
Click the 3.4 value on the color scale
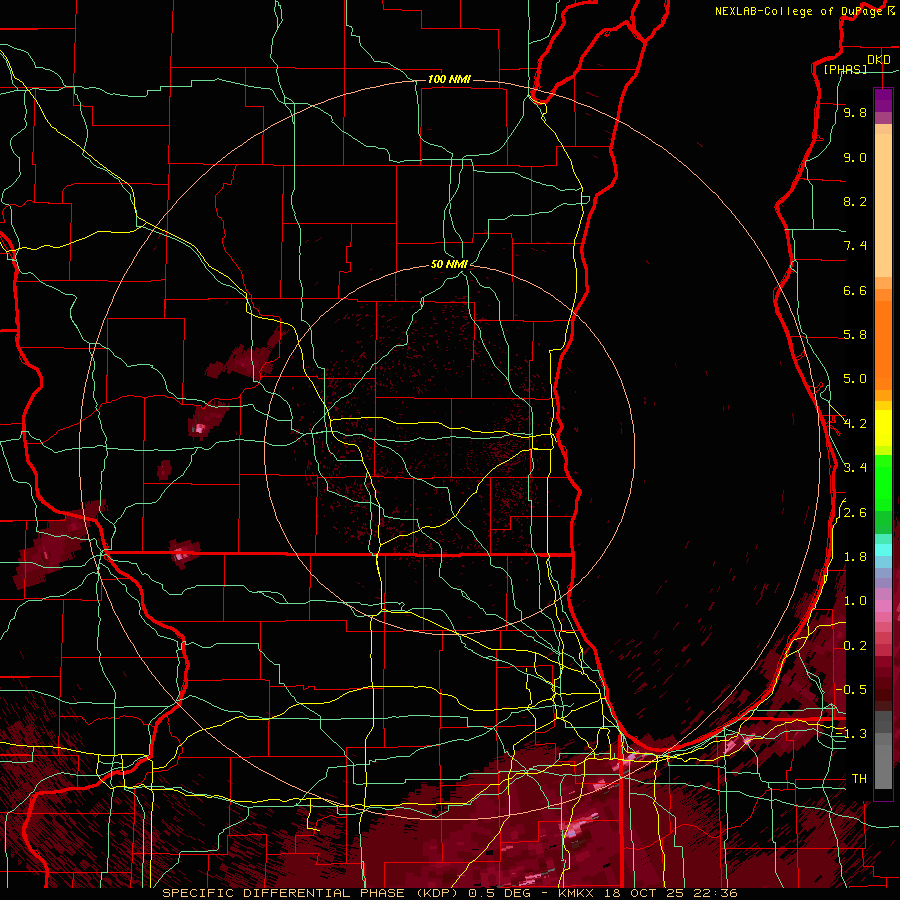point(855,468)
